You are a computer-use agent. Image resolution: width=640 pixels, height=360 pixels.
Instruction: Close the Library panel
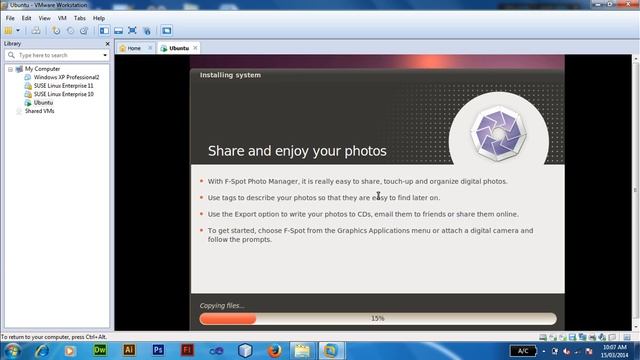point(107,44)
